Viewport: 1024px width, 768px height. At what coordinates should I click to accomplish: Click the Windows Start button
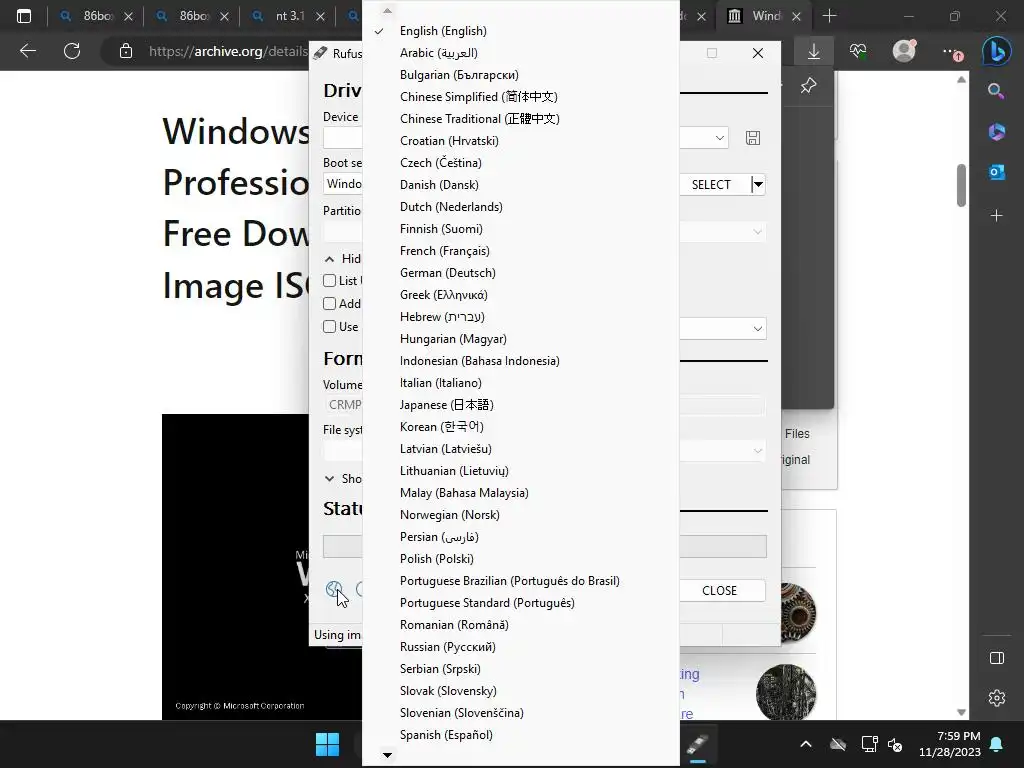click(x=327, y=744)
